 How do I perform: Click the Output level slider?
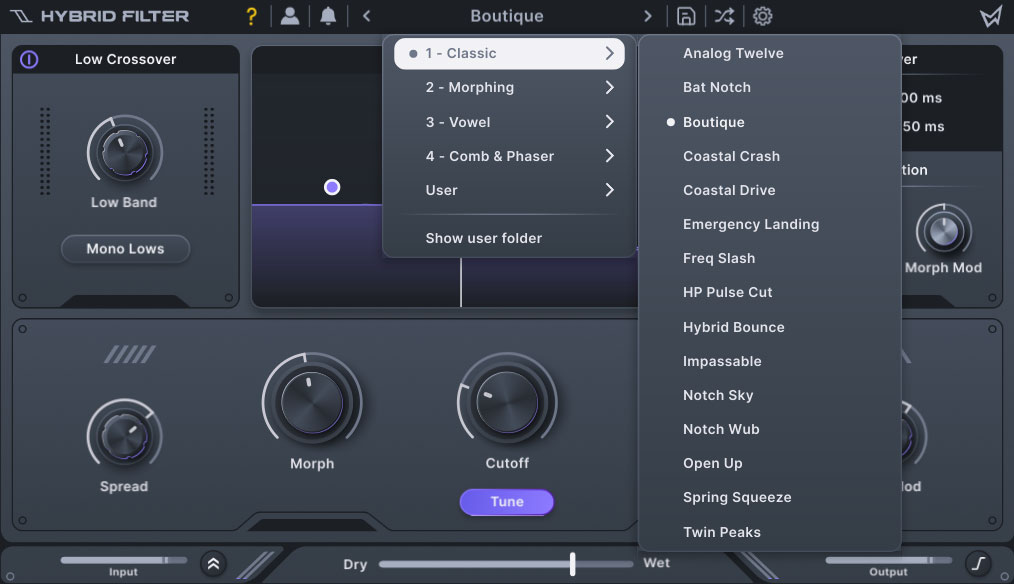pos(889,560)
